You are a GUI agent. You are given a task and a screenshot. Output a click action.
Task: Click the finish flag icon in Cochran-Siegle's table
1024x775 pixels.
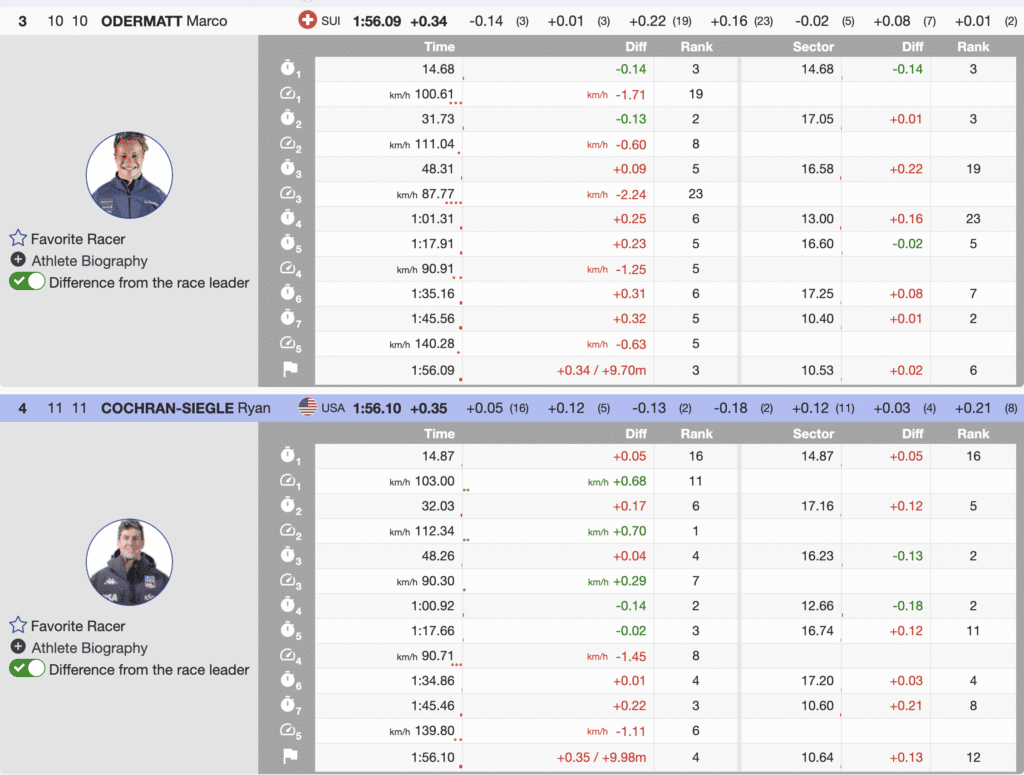pyautogui.click(x=289, y=756)
